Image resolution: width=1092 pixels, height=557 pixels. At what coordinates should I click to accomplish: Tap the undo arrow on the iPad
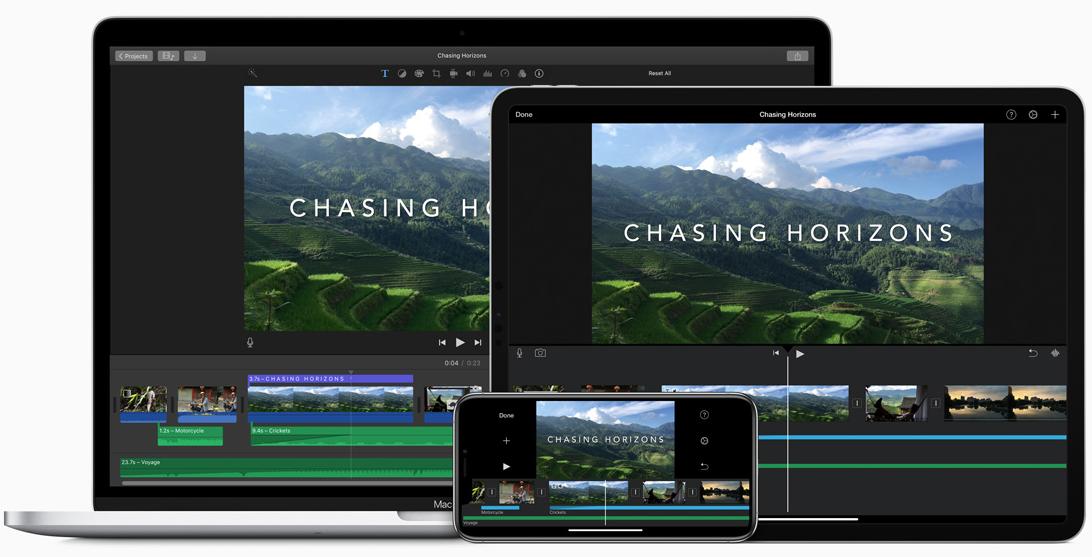(x=1033, y=353)
